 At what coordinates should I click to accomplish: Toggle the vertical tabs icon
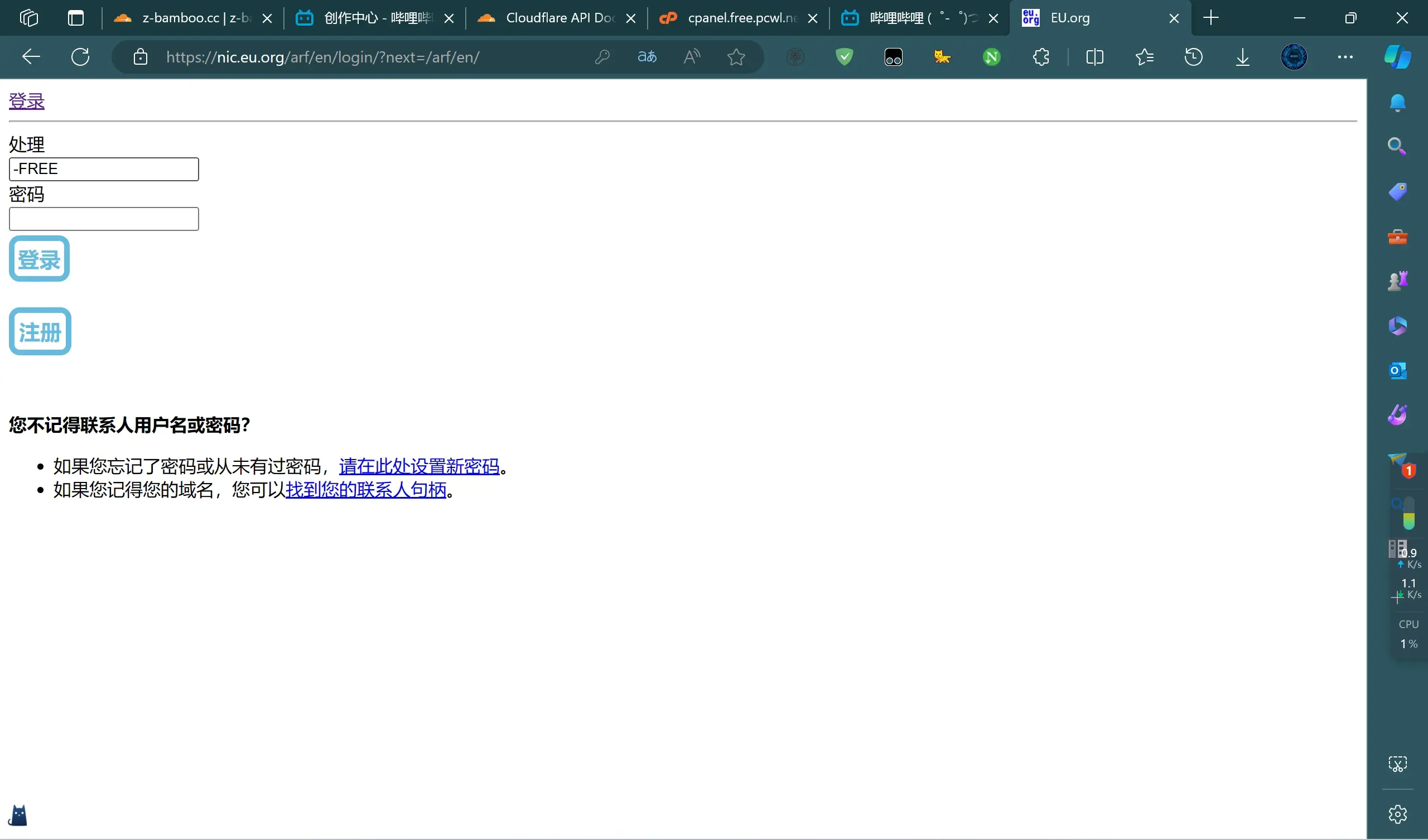(x=75, y=18)
